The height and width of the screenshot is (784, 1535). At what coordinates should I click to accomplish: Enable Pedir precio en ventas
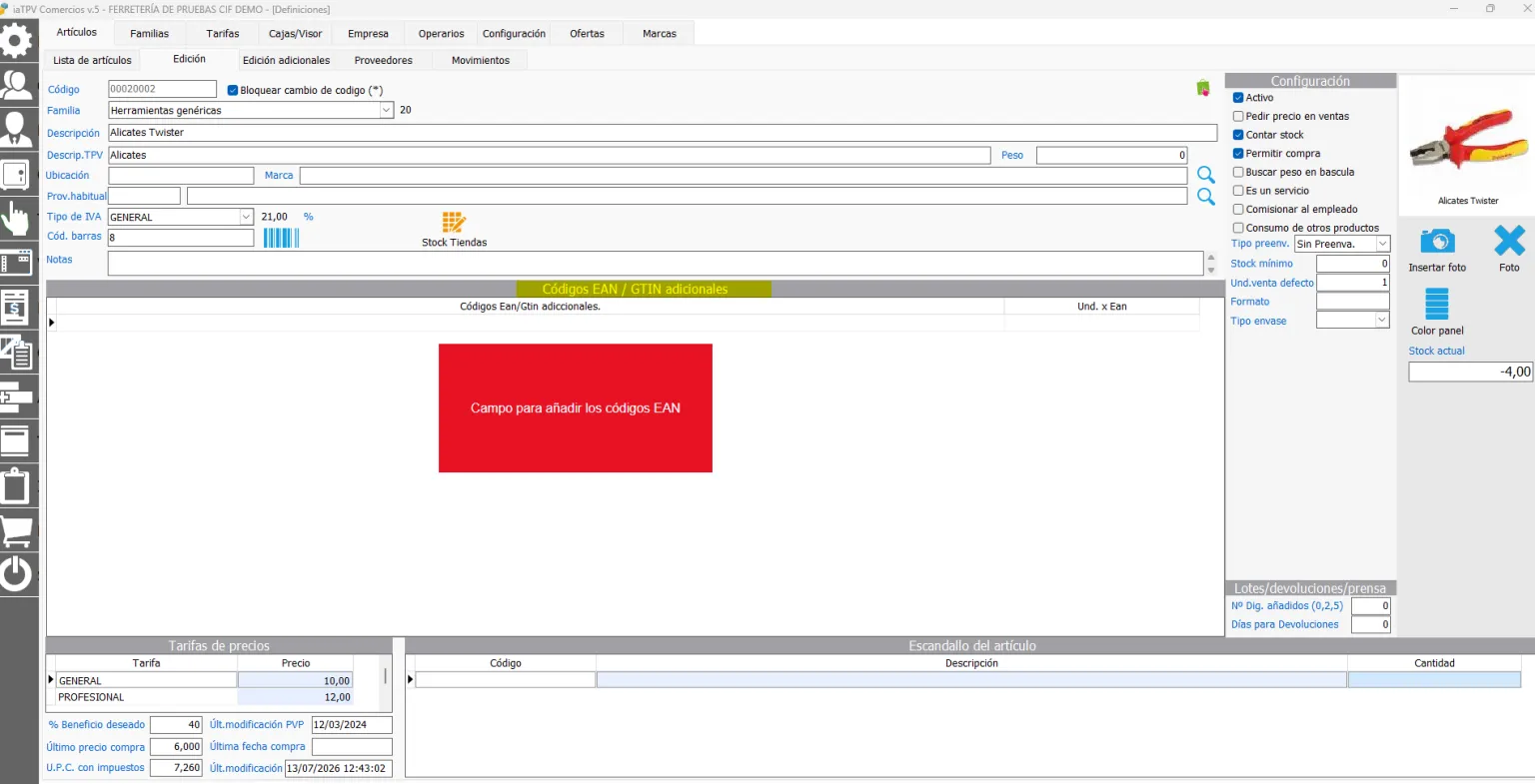click(1238, 116)
